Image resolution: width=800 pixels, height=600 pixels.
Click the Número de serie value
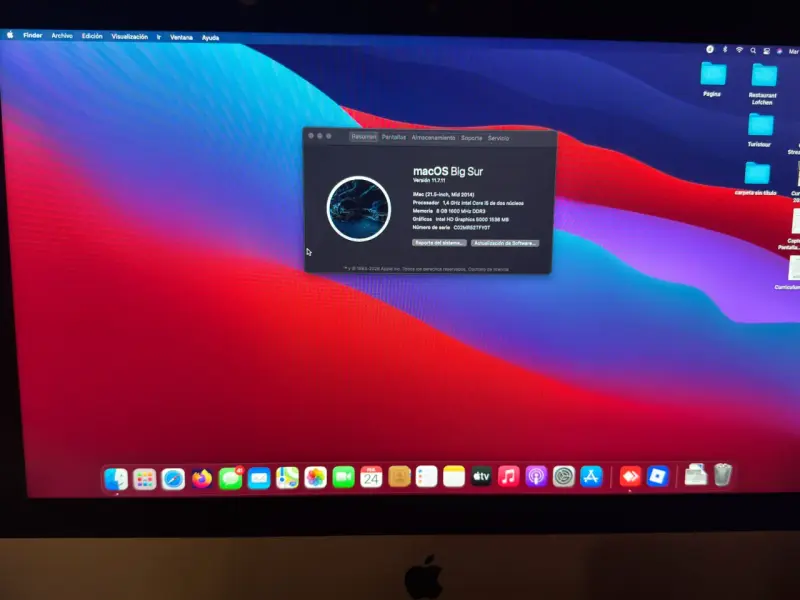[471, 228]
